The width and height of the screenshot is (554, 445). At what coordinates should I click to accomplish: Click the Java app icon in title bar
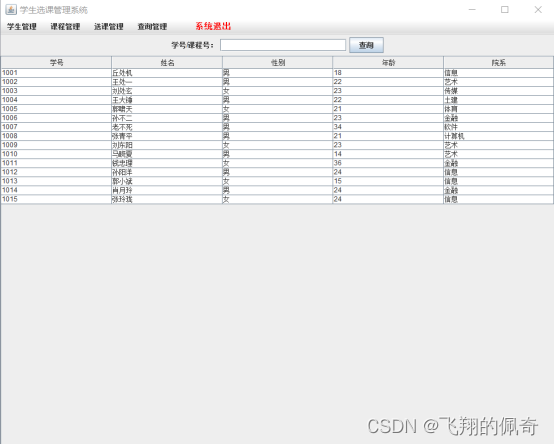click(11, 10)
